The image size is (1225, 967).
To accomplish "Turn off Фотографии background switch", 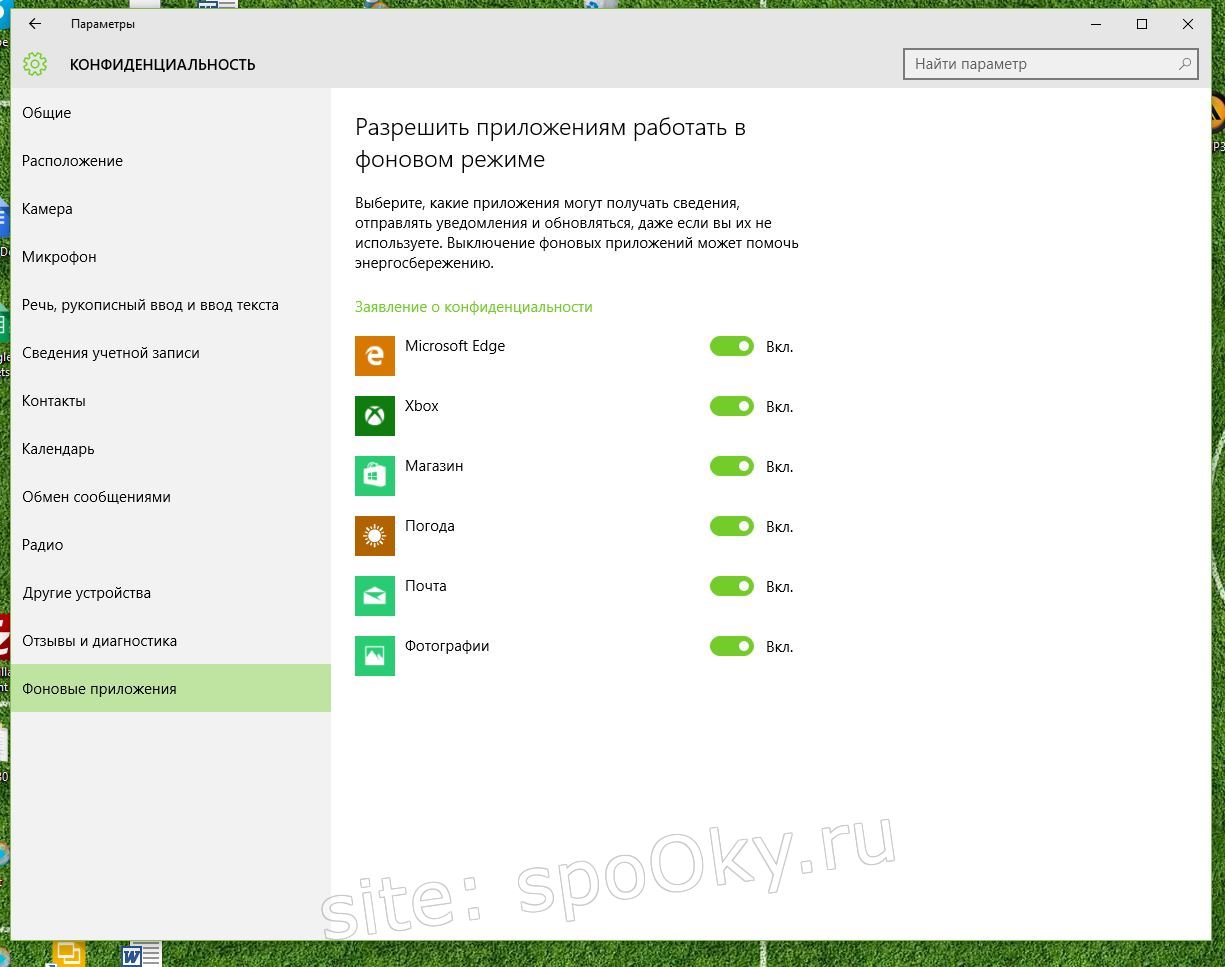I will tap(732, 646).
